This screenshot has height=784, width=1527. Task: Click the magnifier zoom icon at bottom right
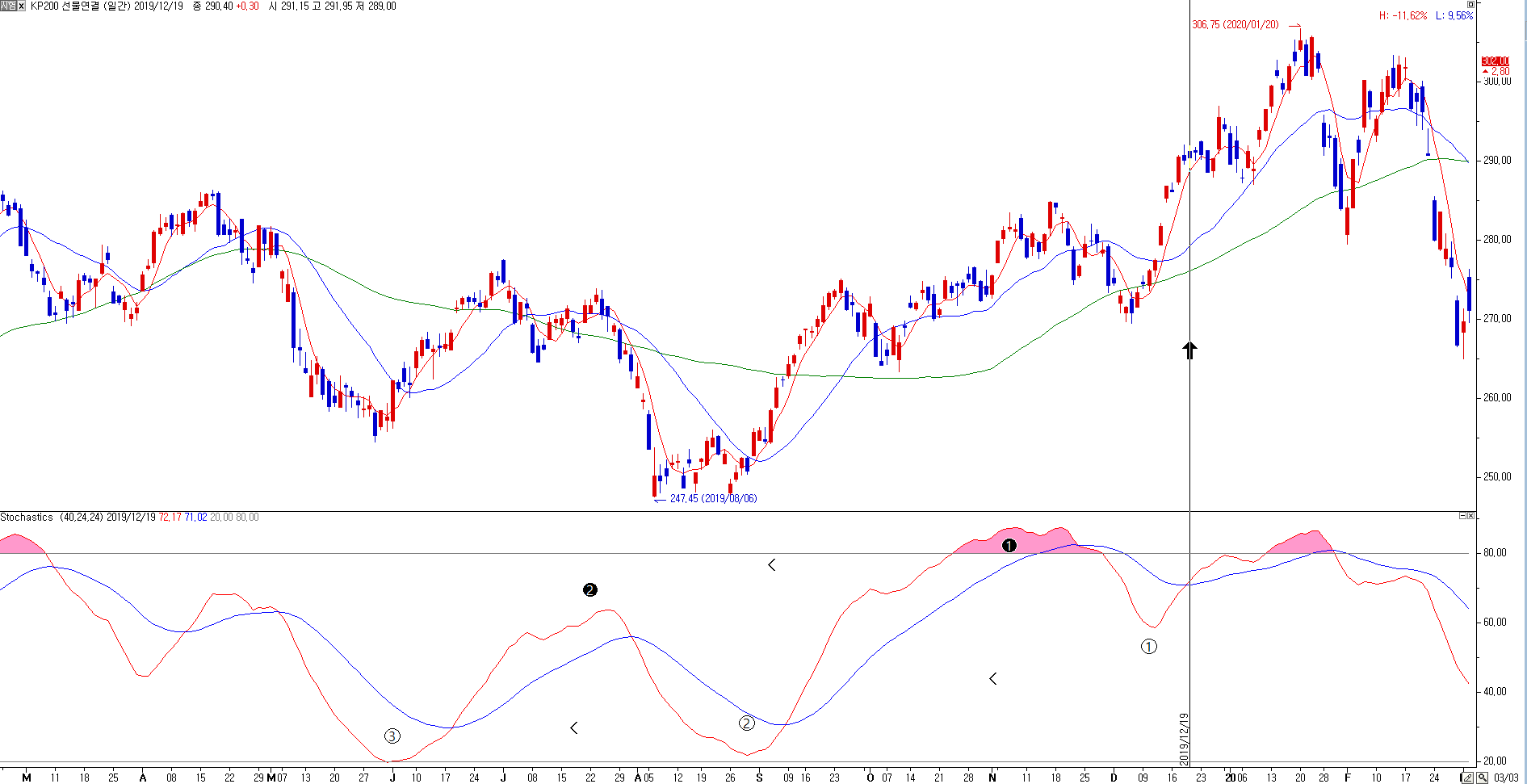(x=1483, y=778)
